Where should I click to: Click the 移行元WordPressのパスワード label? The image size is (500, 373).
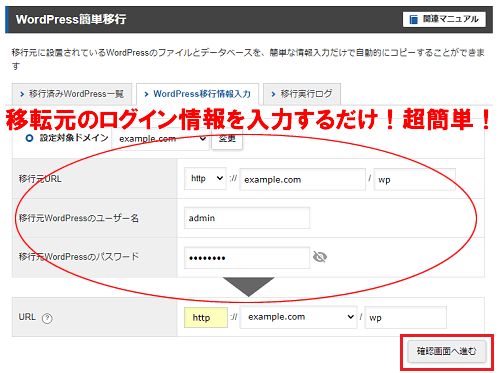click(79, 257)
